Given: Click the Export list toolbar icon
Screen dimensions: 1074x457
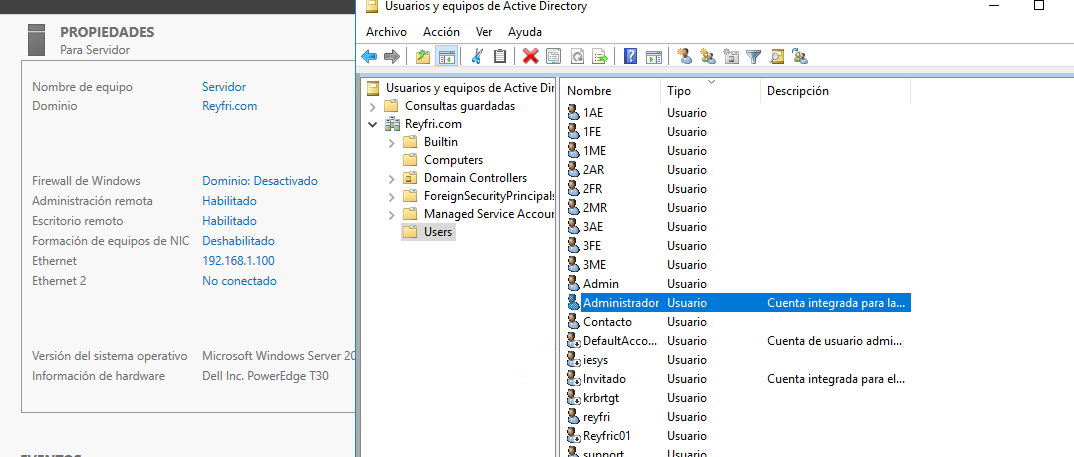Looking at the screenshot, I should pos(600,57).
